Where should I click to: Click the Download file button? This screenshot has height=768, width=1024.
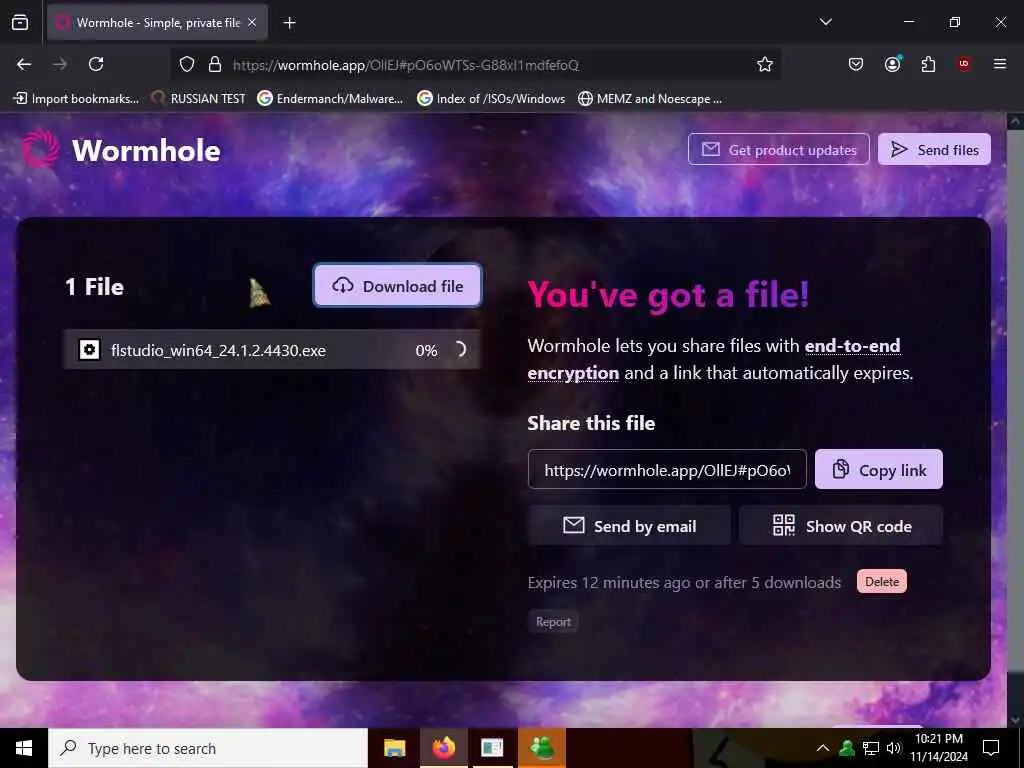coord(398,285)
